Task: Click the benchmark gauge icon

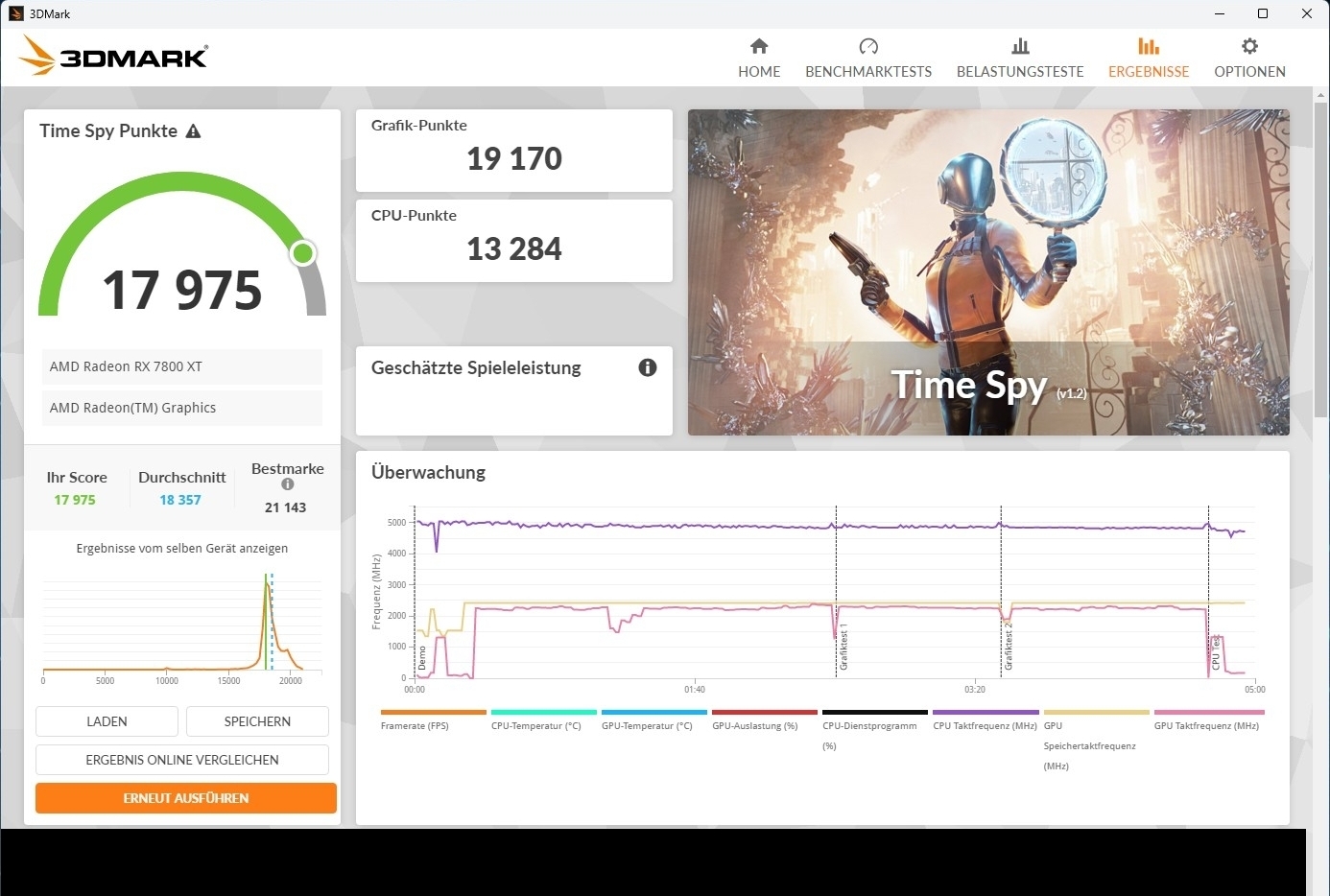Action: (868, 46)
